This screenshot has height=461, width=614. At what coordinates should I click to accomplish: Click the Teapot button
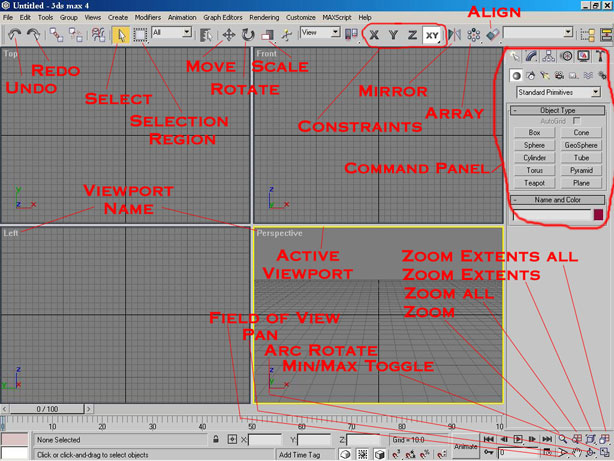click(x=534, y=183)
